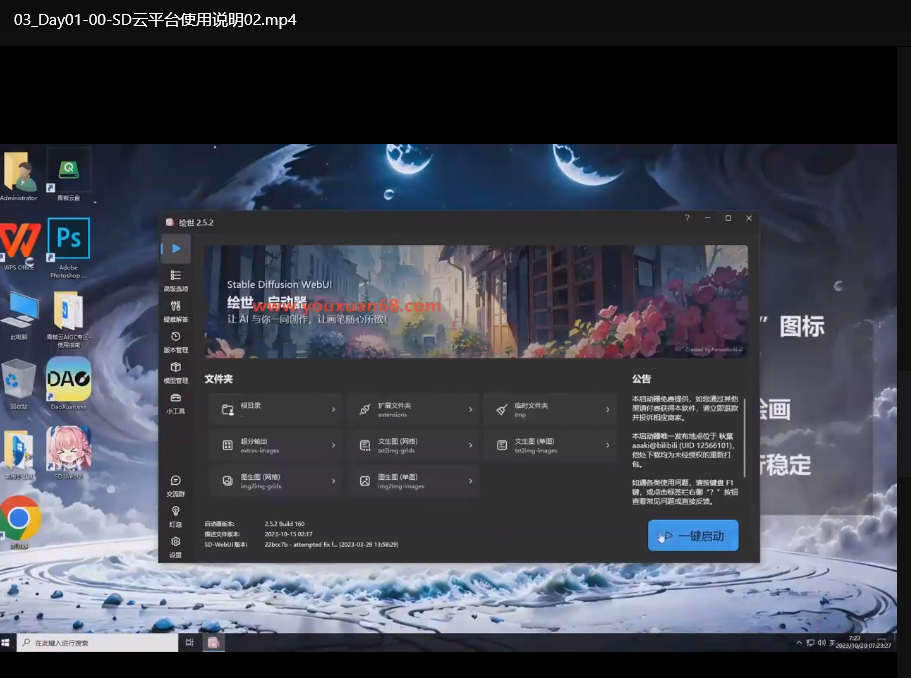Select the 回收站 recycle bin icon
Image resolution: width=911 pixels, height=678 pixels.
coord(19,384)
